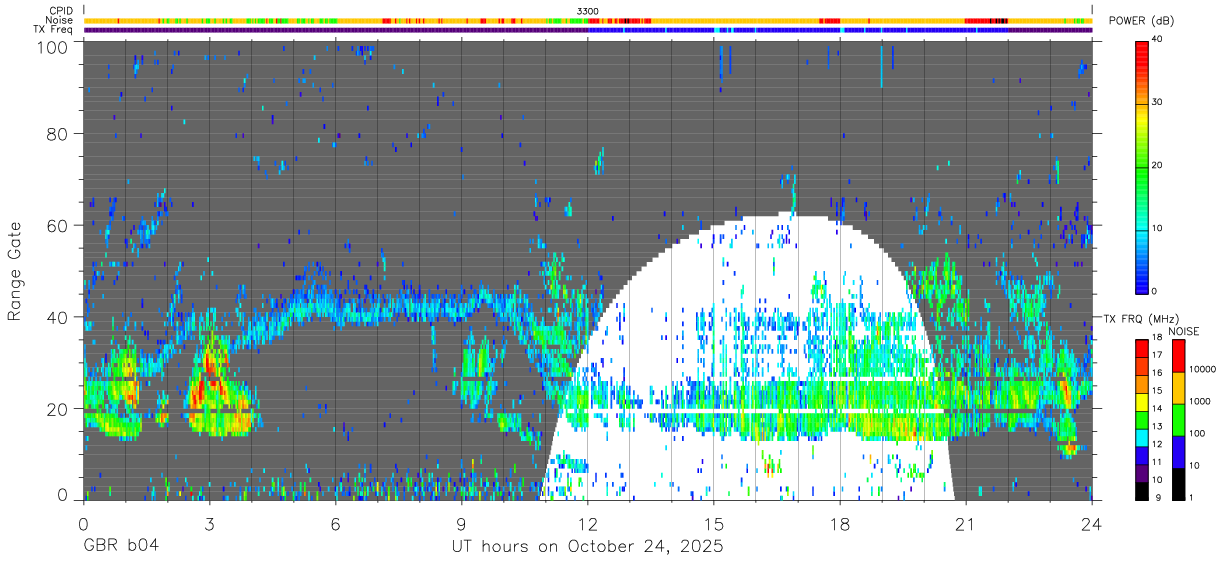
Task: Select the CPID value 3300
Action: click(588, 11)
